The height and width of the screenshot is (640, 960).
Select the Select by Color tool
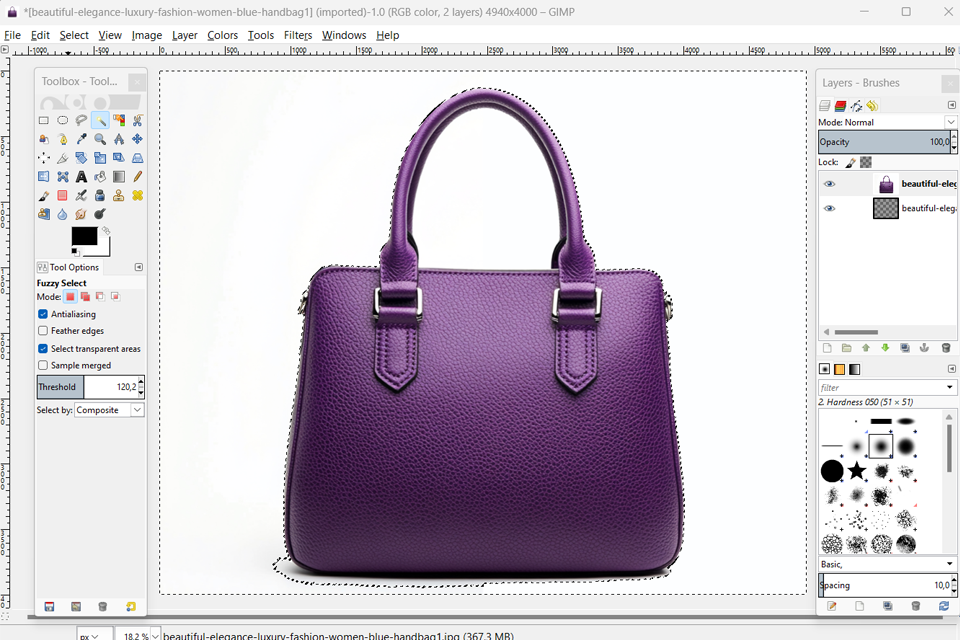(119, 121)
